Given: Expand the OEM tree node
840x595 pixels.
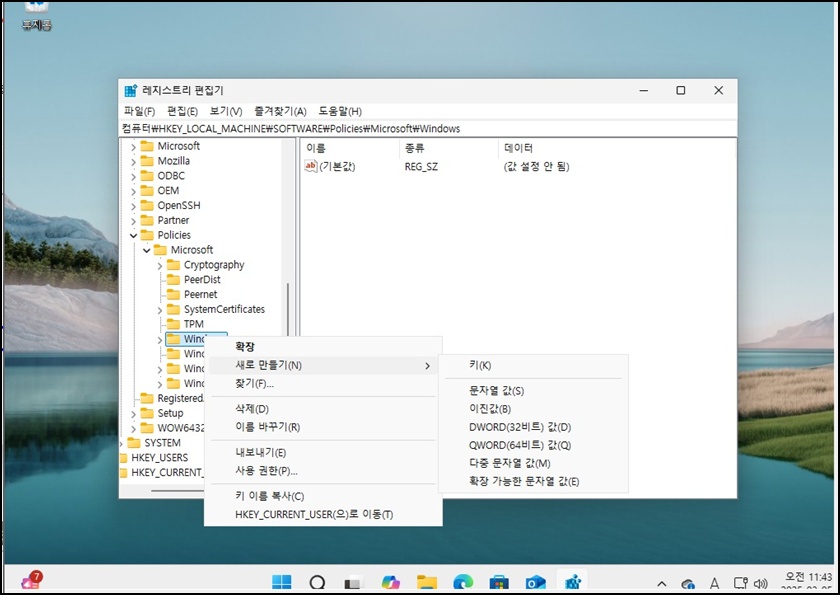Looking at the screenshot, I should tap(133, 191).
